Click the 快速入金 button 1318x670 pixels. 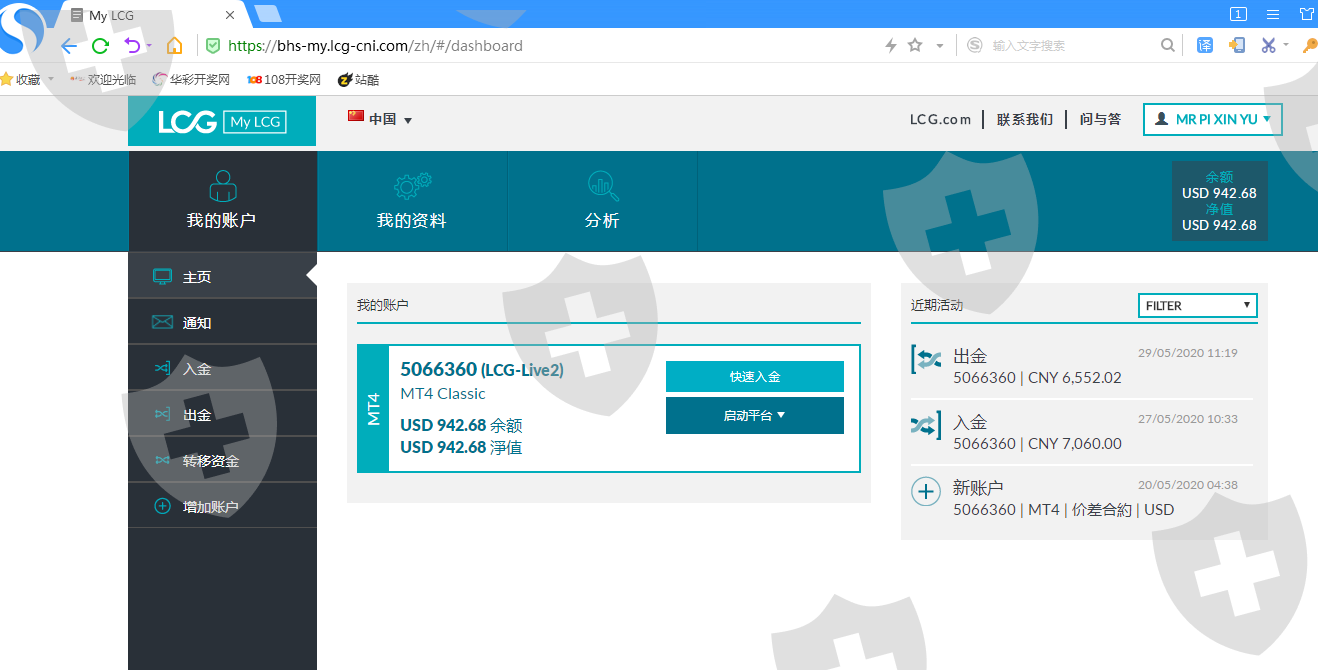[x=755, y=377]
